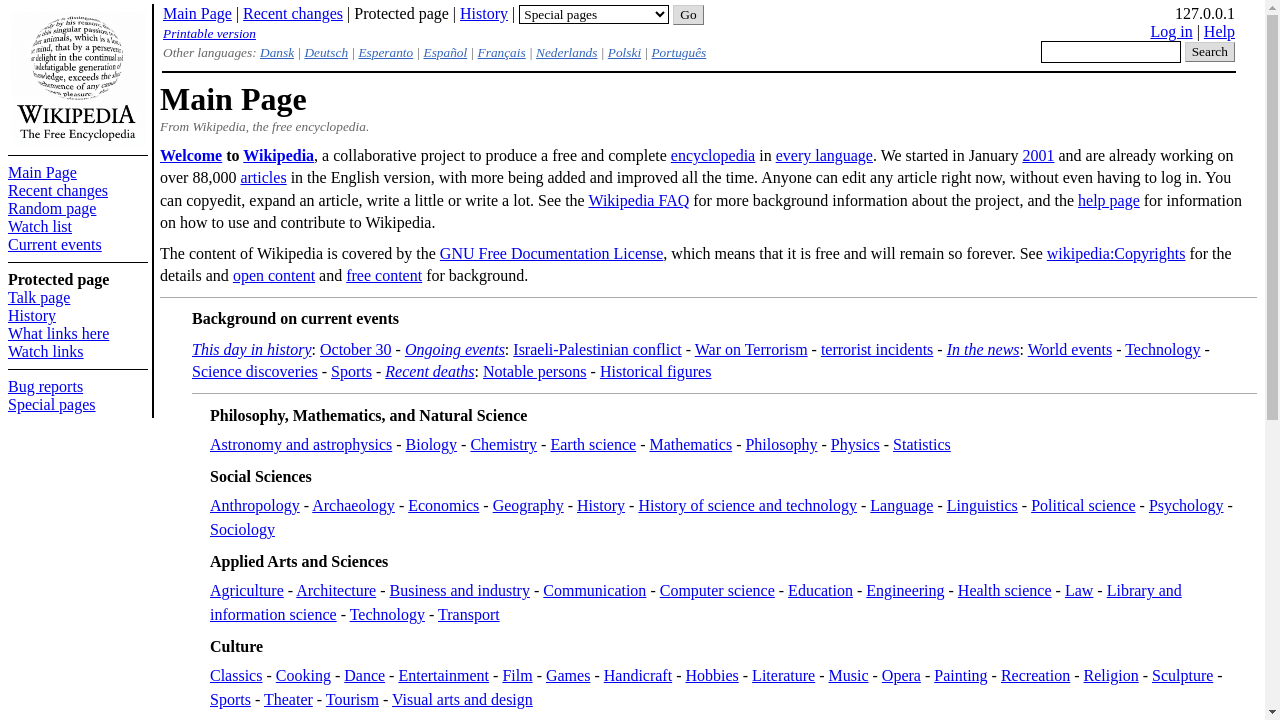Click inside the search text field
The width and height of the screenshot is (1280, 720).
pos(1110,50)
